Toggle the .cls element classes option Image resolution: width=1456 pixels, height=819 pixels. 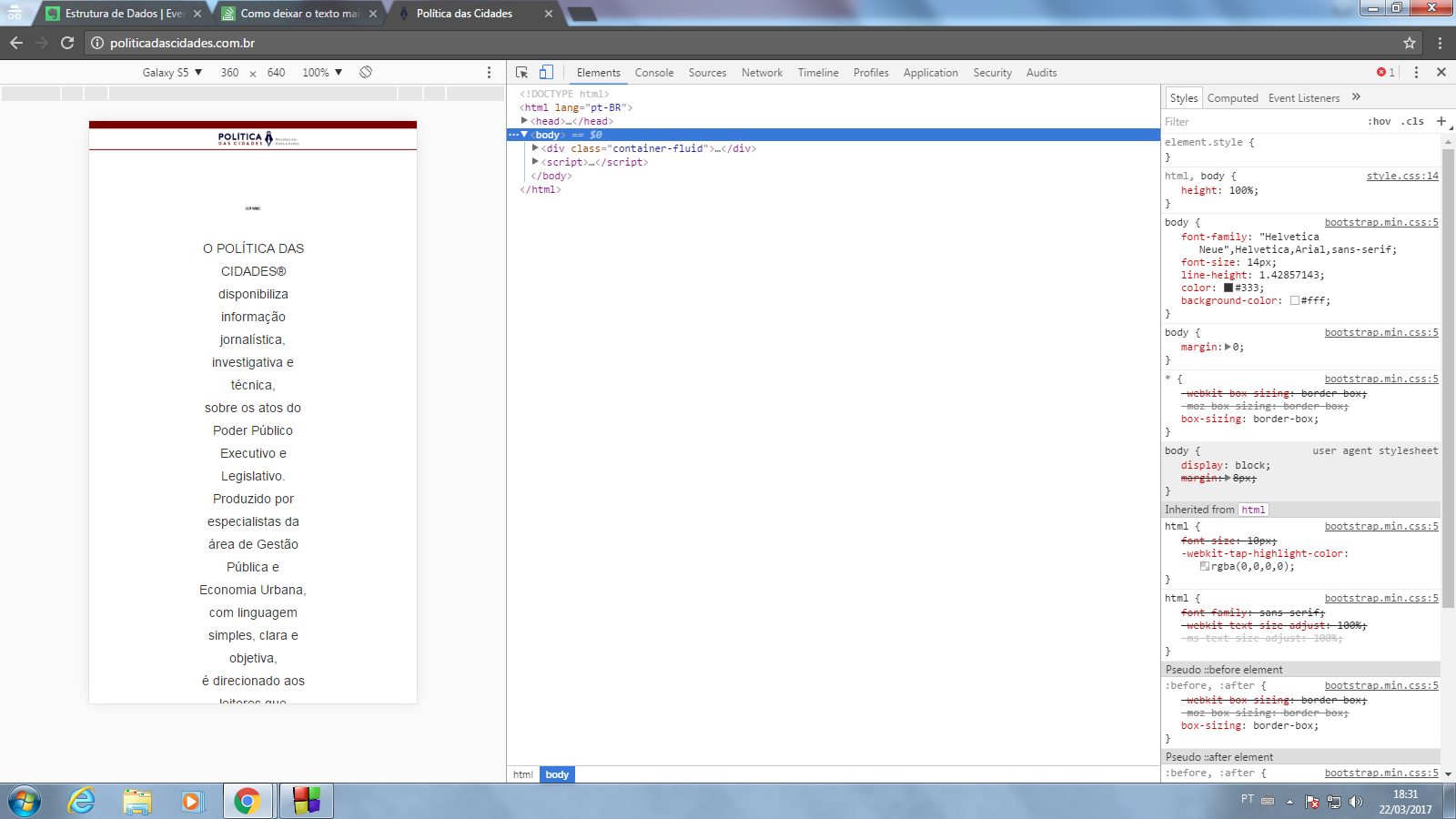coord(1413,121)
